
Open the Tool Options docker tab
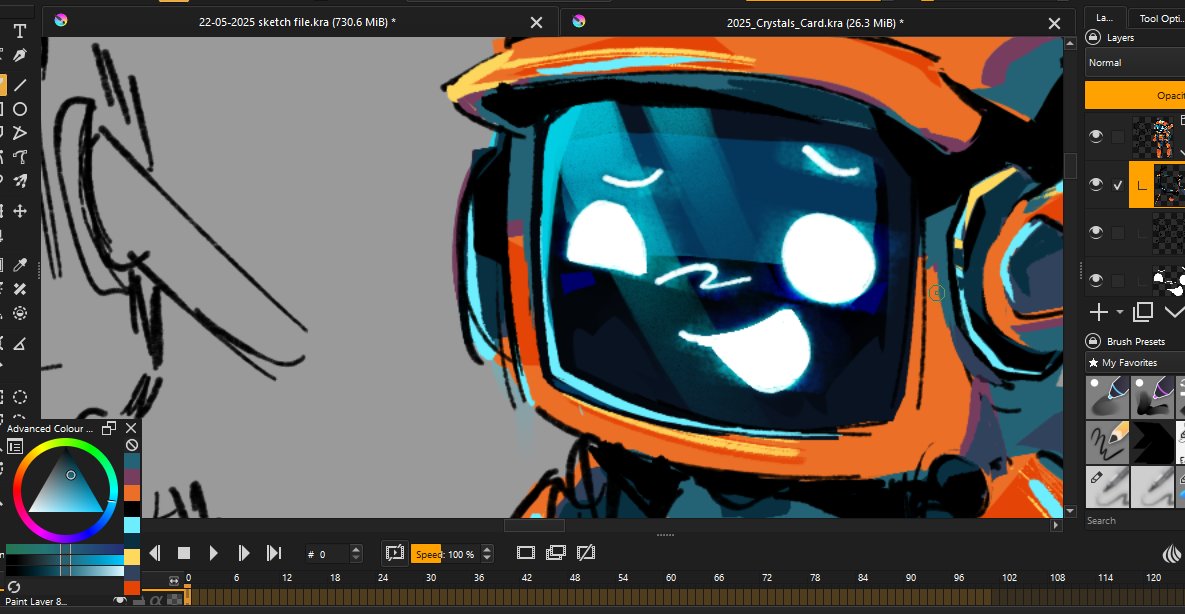pyautogui.click(x=1160, y=17)
